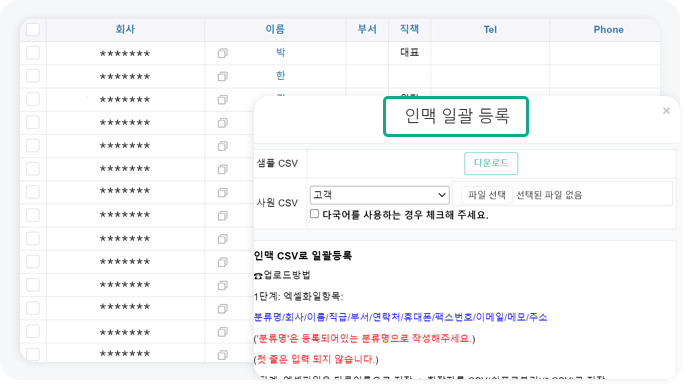Open the contact named 한
The image size is (685, 386).
280,76
